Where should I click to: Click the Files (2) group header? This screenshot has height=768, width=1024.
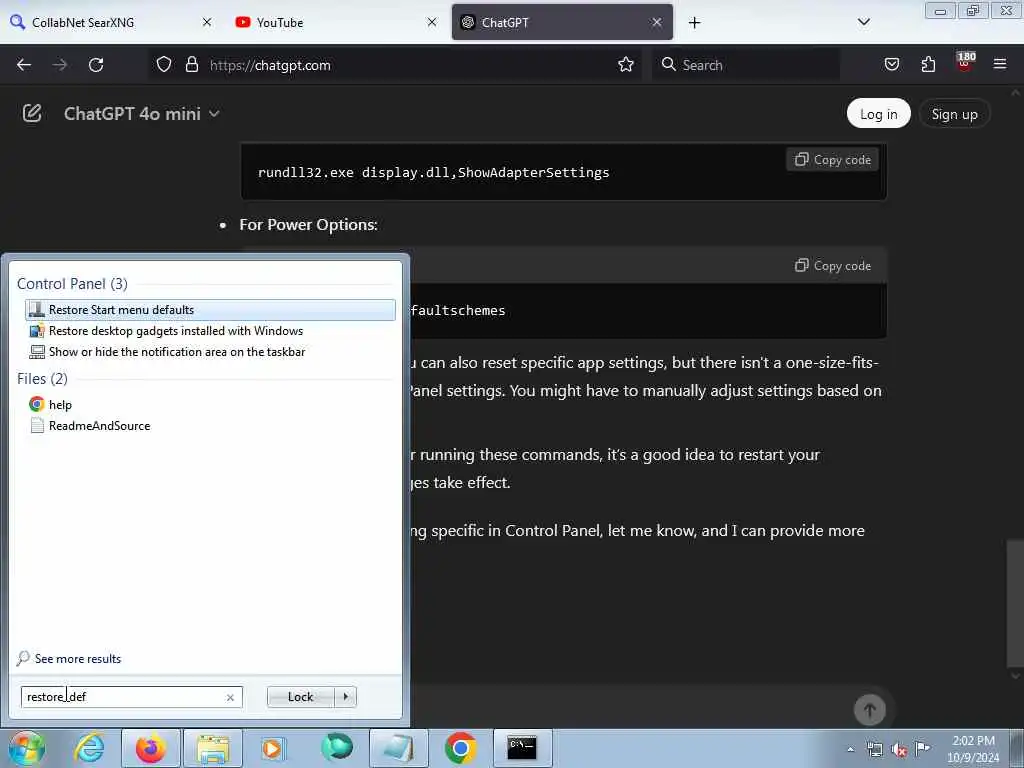coord(42,378)
